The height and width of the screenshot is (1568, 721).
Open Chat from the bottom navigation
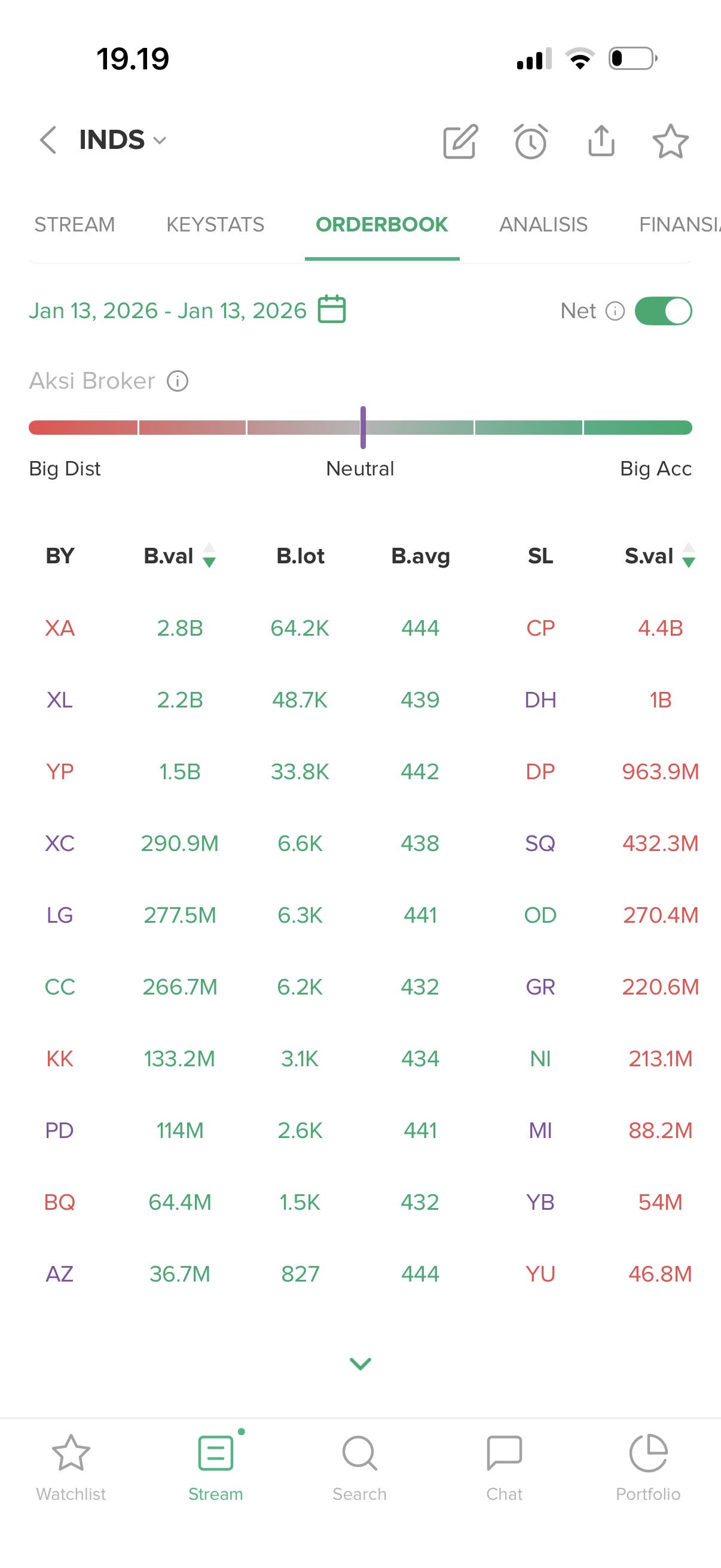pos(504,1468)
